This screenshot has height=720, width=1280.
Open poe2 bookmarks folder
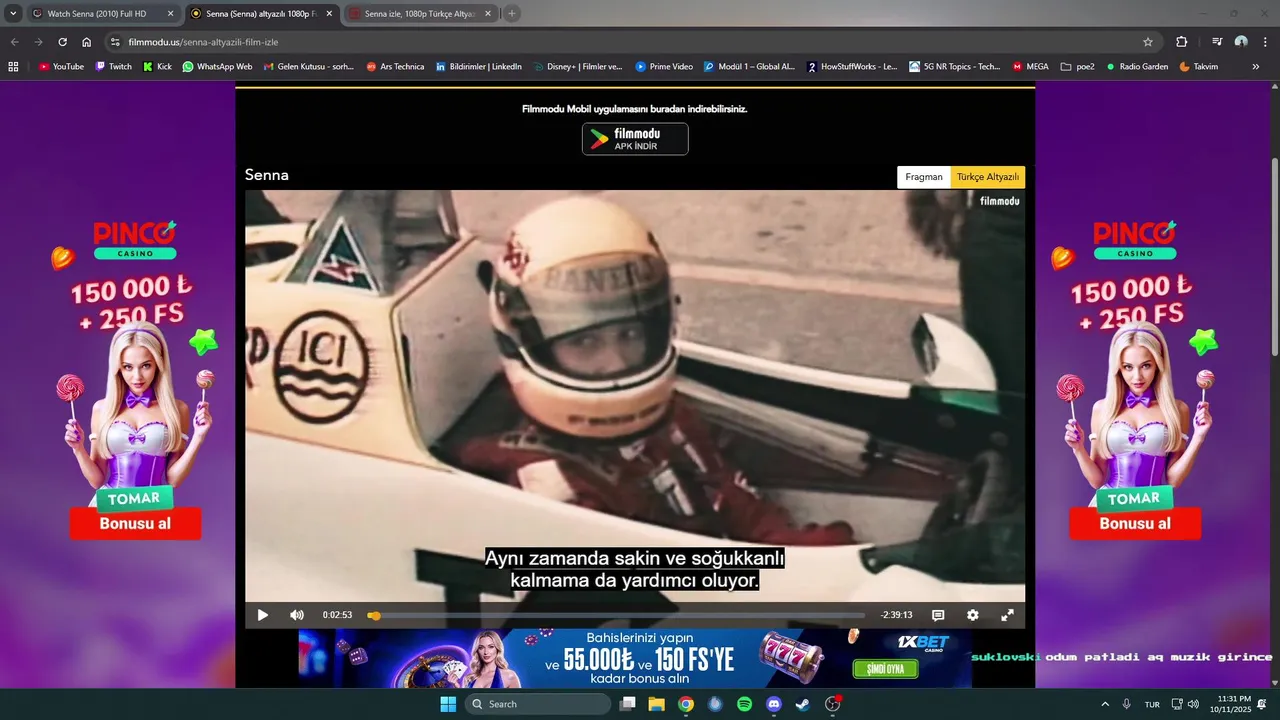coord(1077,67)
